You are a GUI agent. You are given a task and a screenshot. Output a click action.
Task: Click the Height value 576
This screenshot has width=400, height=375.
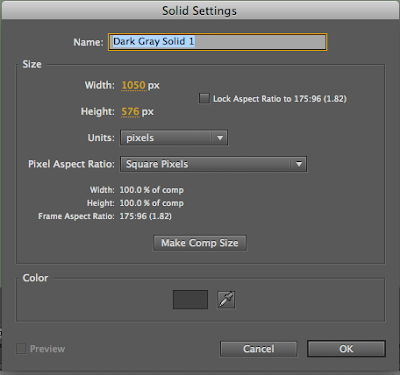130,111
